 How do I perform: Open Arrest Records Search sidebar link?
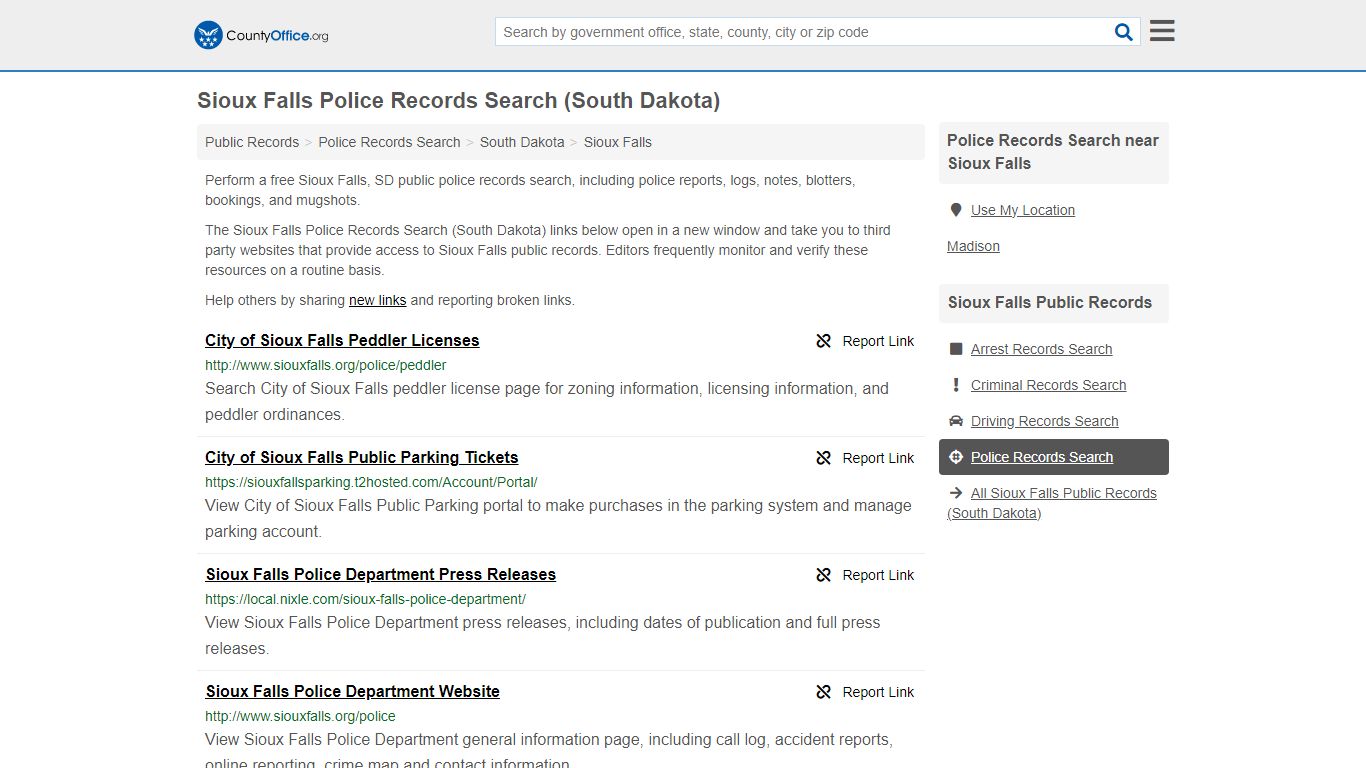coord(1041,349)
